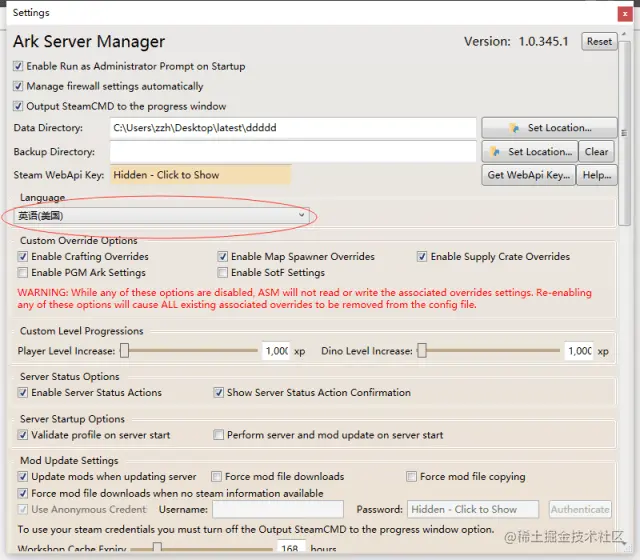Click the Username input field
The height and width of the screenshot is (560, 640).
tap(278, 509)
